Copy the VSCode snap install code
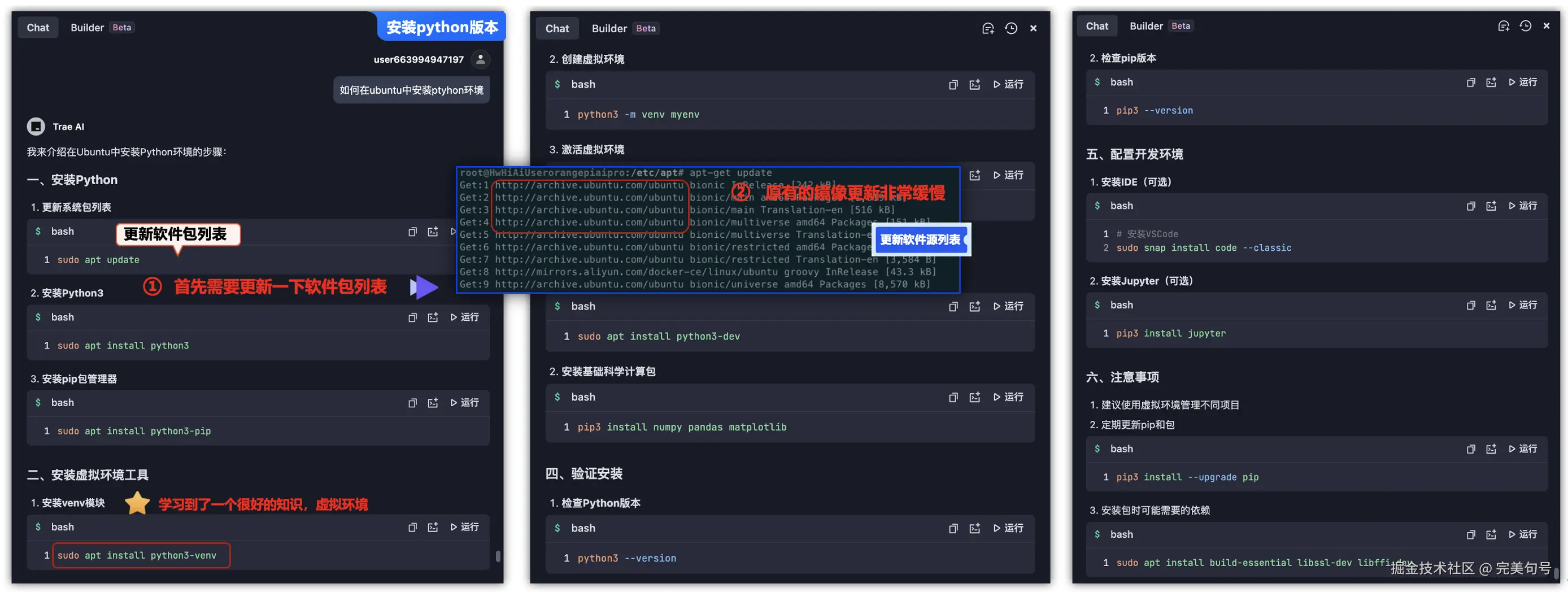 (x=1471, y=207)
